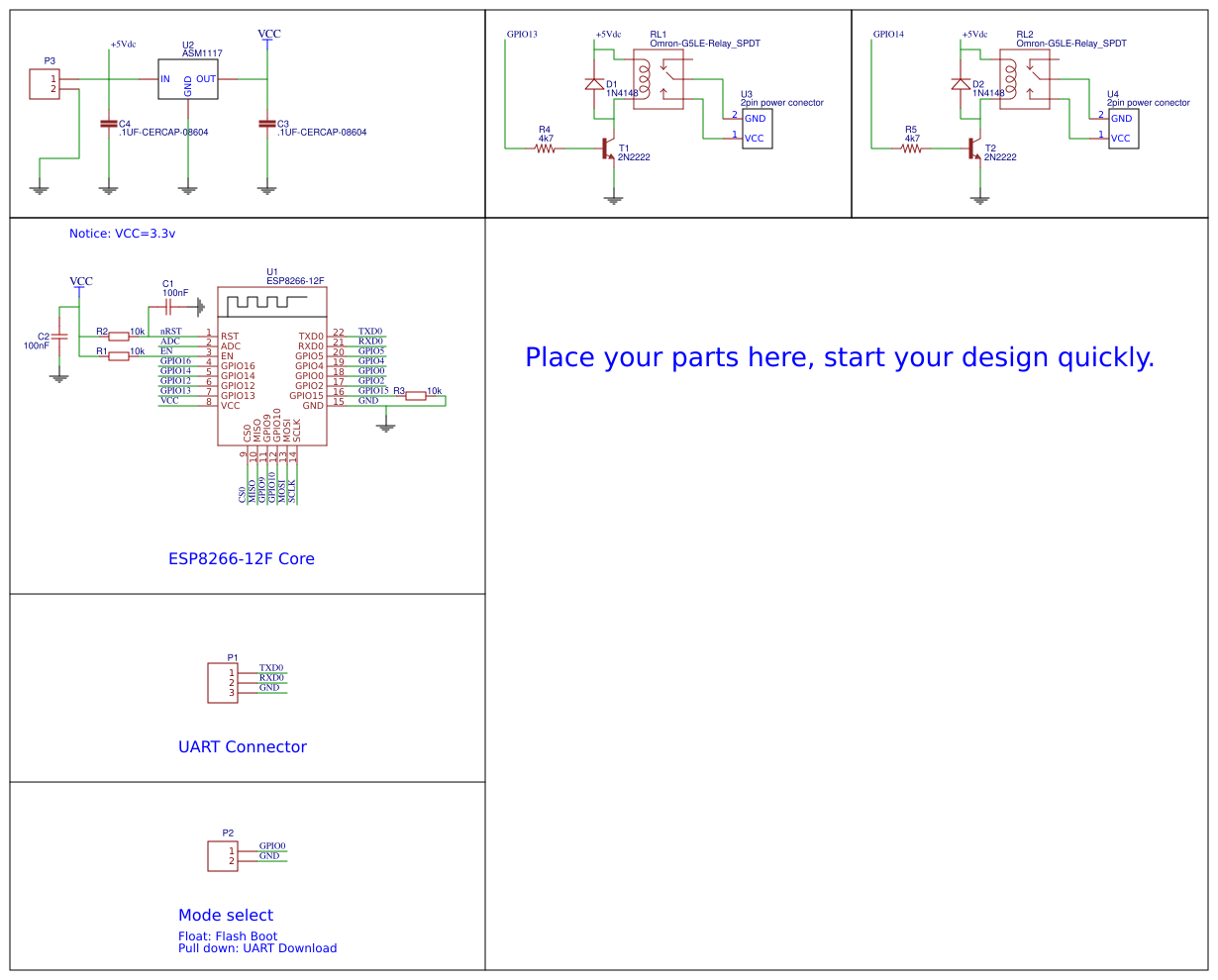The width and height of the screenshot is (1218, 980).
Task: Select ground symbol on U1 GND pin wire
Action: 386,427
